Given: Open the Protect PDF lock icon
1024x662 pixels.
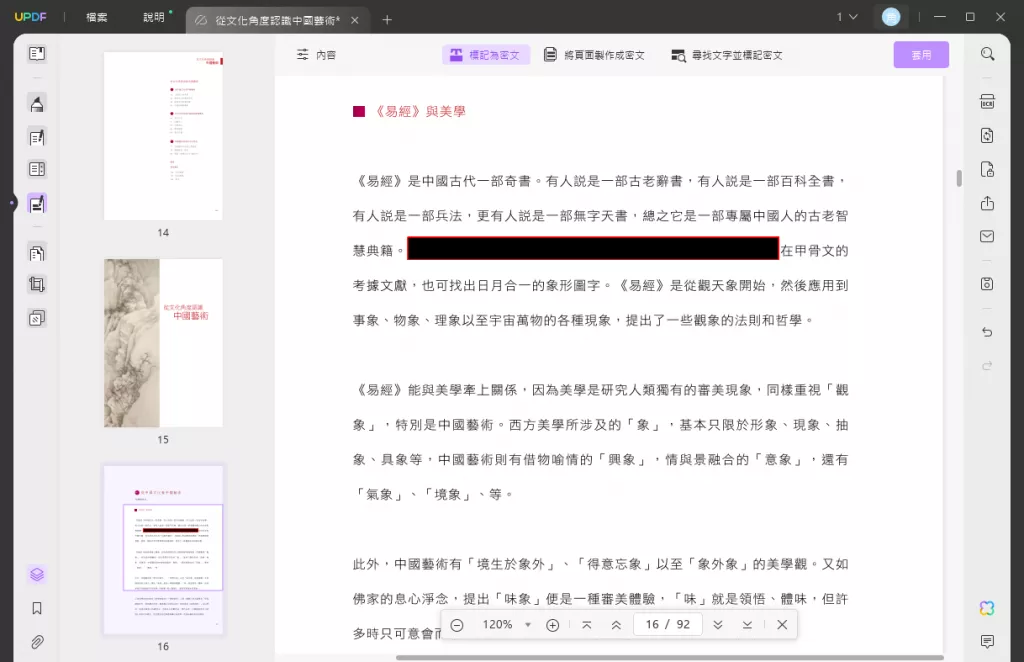Looking at the screenshot, I should click(987, 170).
